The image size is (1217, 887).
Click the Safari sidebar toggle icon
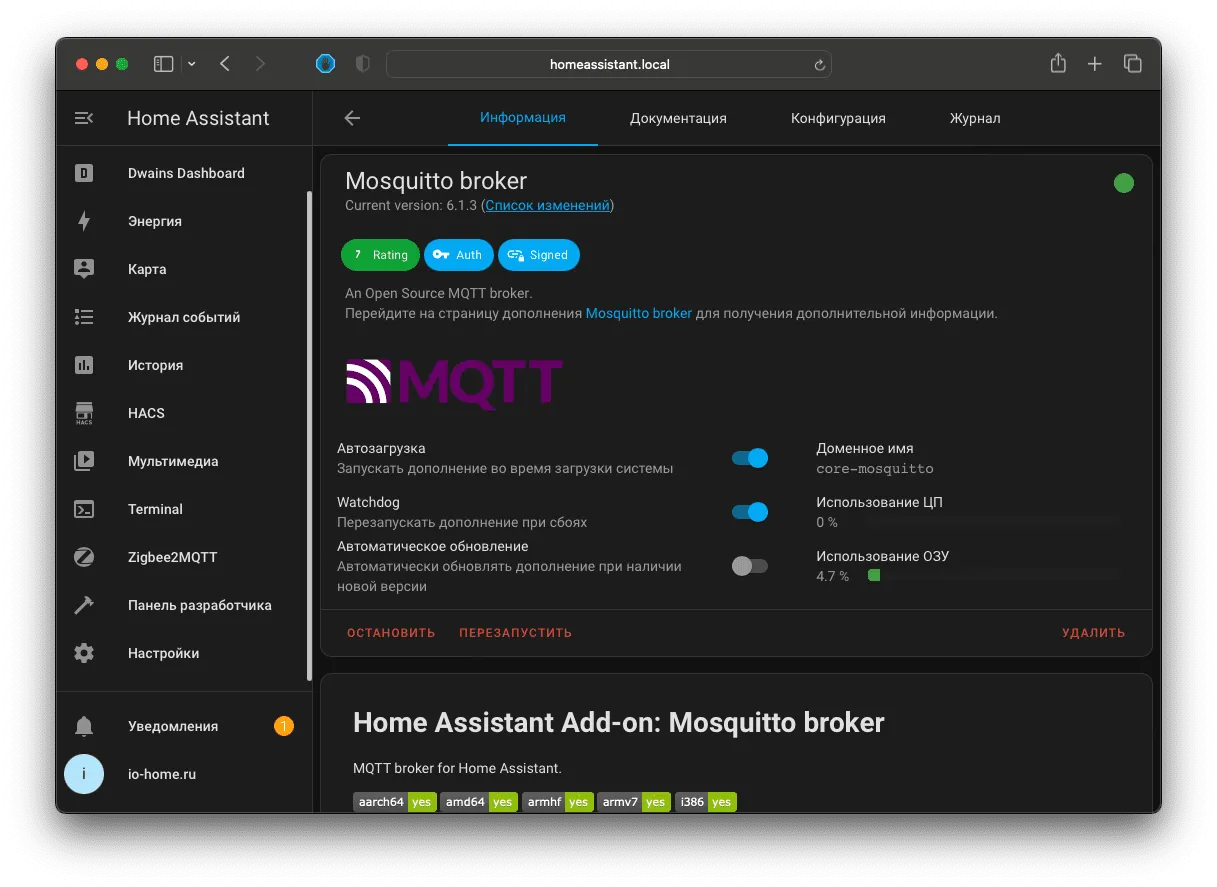[x=163, y=64]
